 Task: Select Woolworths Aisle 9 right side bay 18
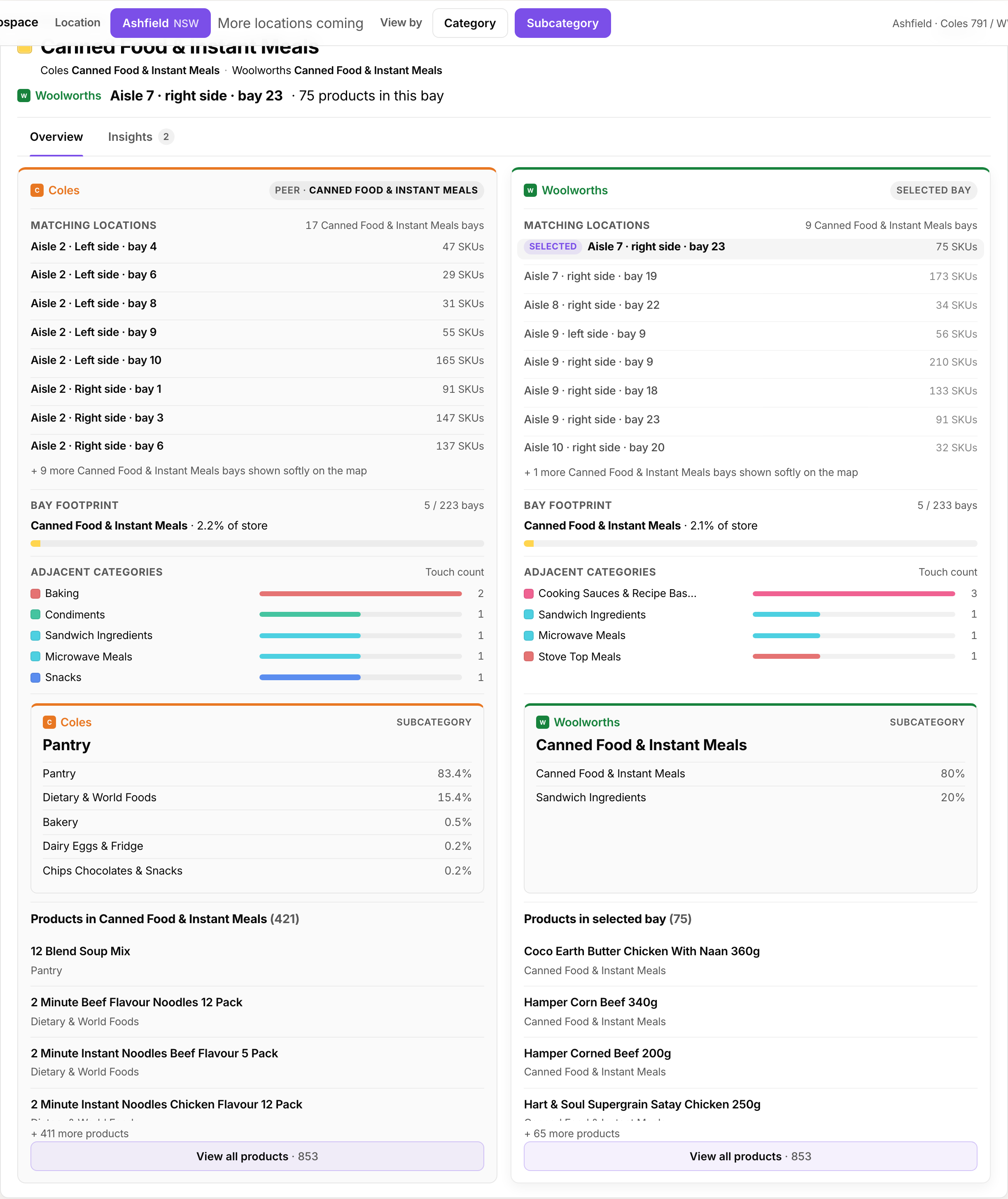pos(750,391)
